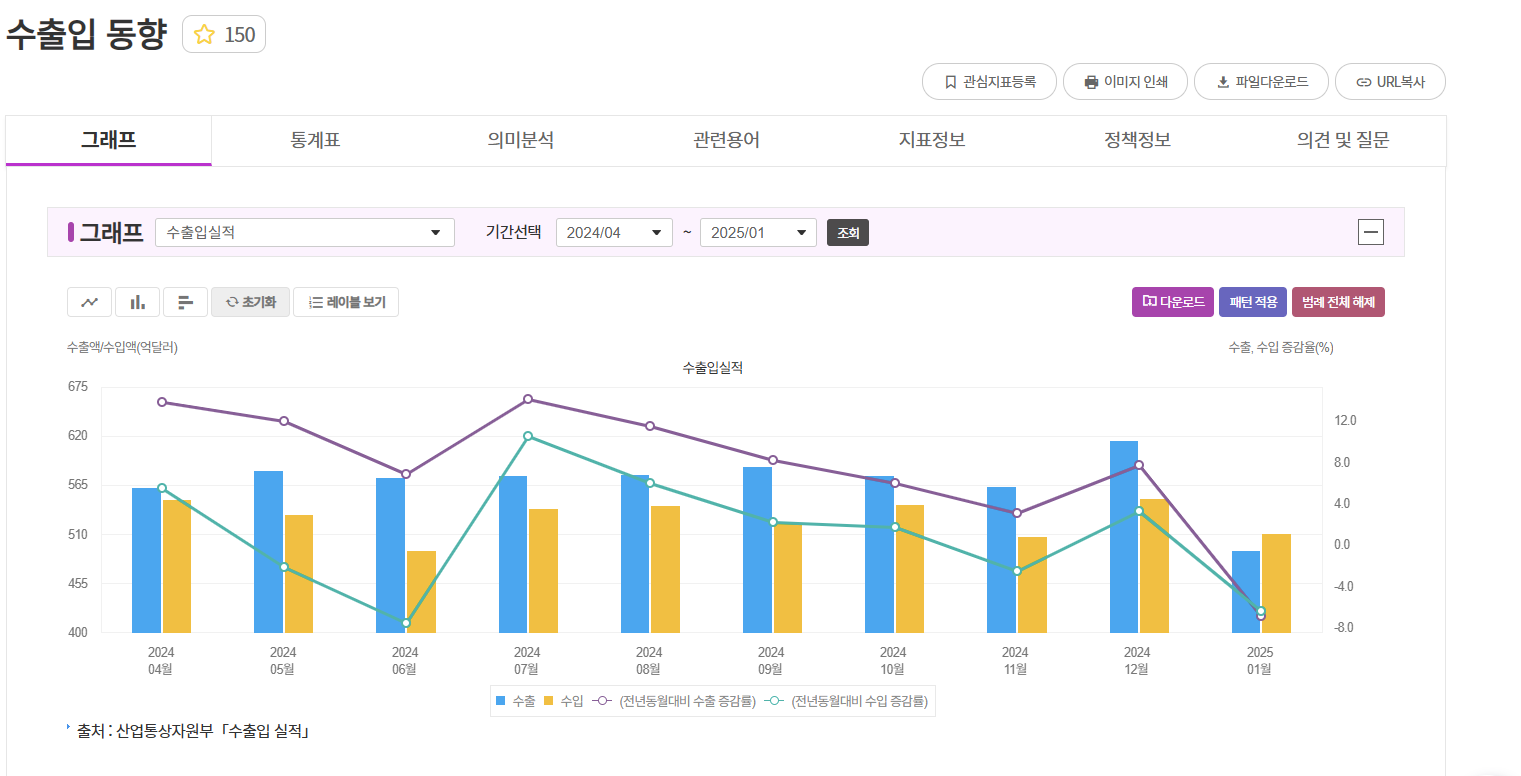The height and width of the screenshot is (776, 1521).
Task: Open the end period 2025/01 dropdown
Action: click(758, 232)
